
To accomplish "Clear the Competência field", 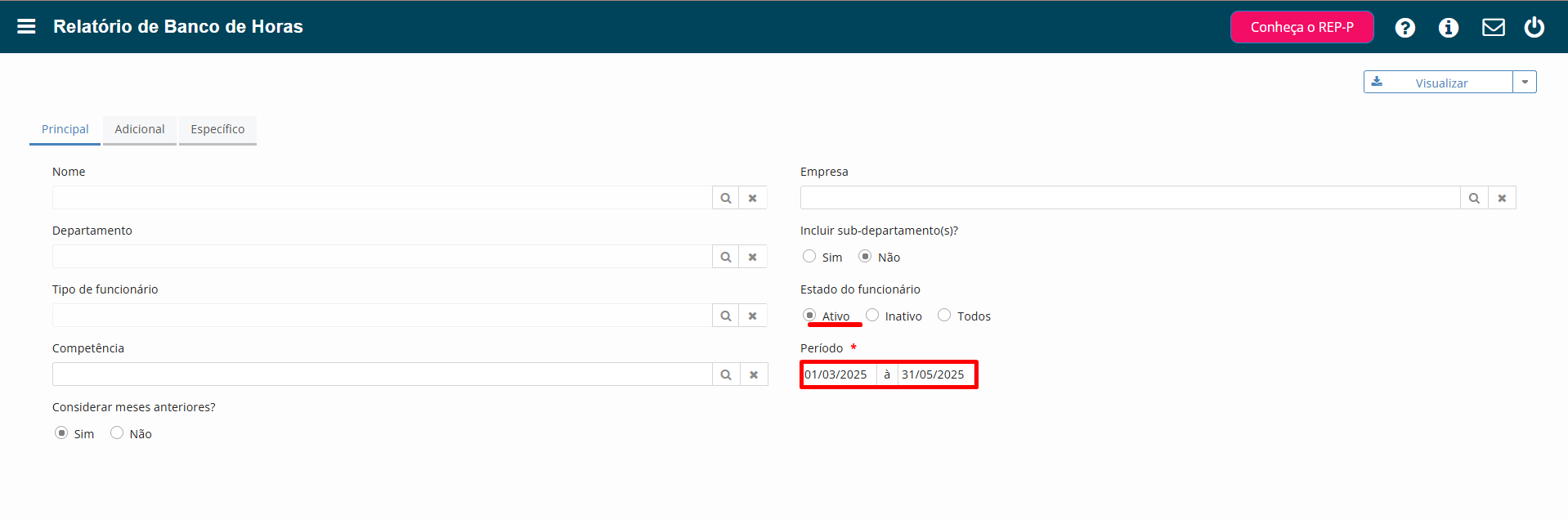I will (x=754, y=374).
